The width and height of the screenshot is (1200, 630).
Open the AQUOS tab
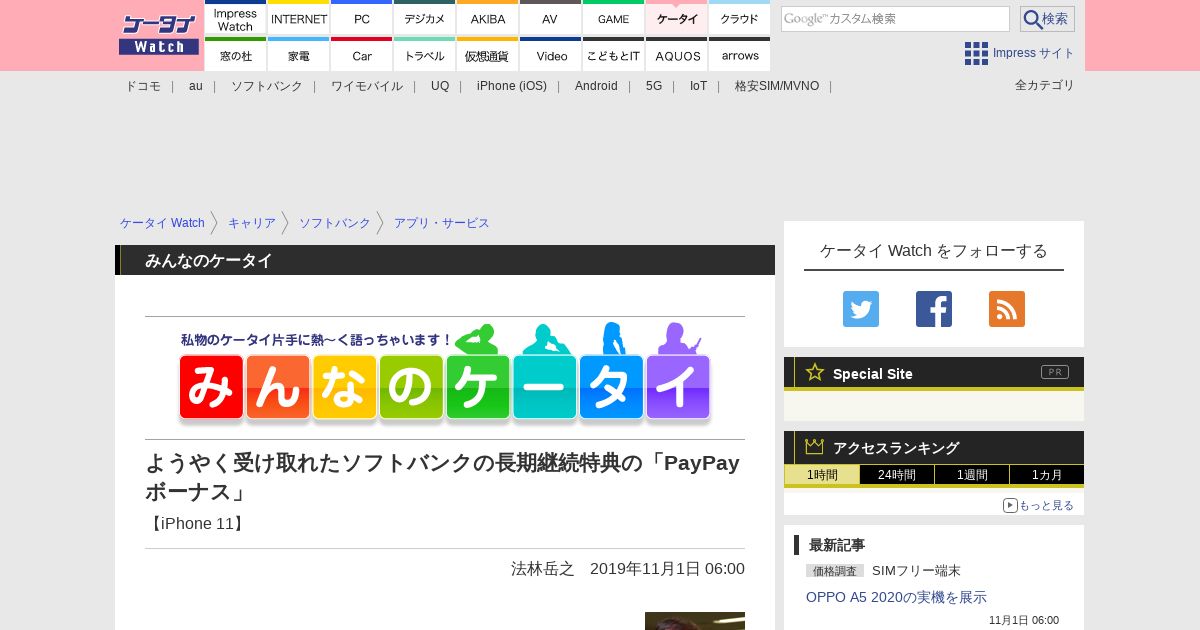(x=677, y=54)
